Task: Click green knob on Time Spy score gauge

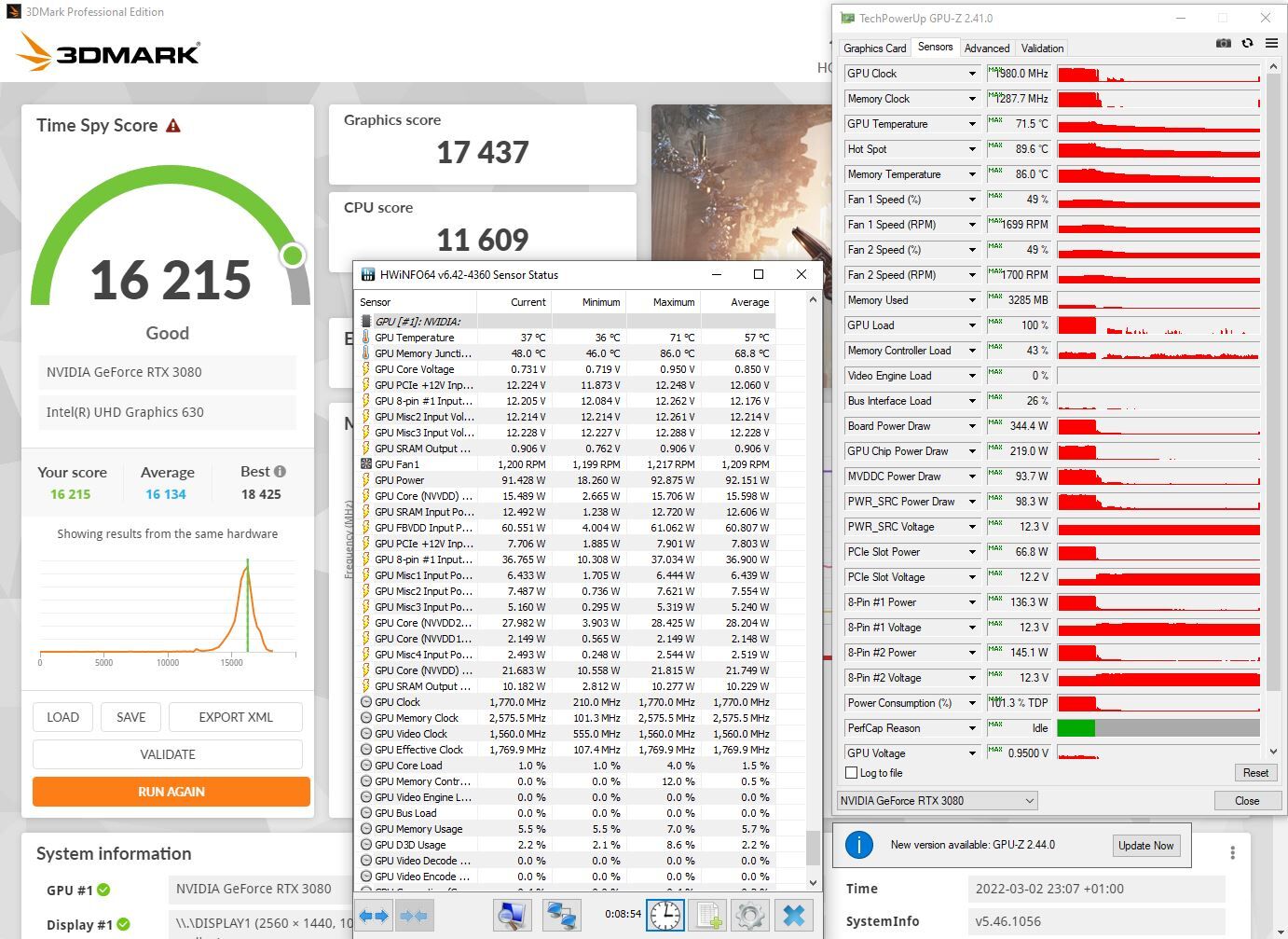Action: tap(293, 255)
